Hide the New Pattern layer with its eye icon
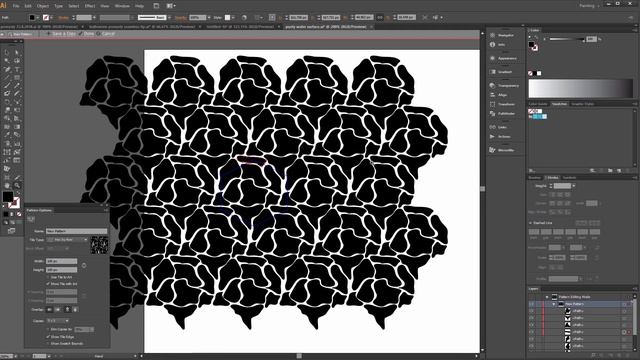The height and width of the screenshot is (360, 640). (x=531, y=304)
